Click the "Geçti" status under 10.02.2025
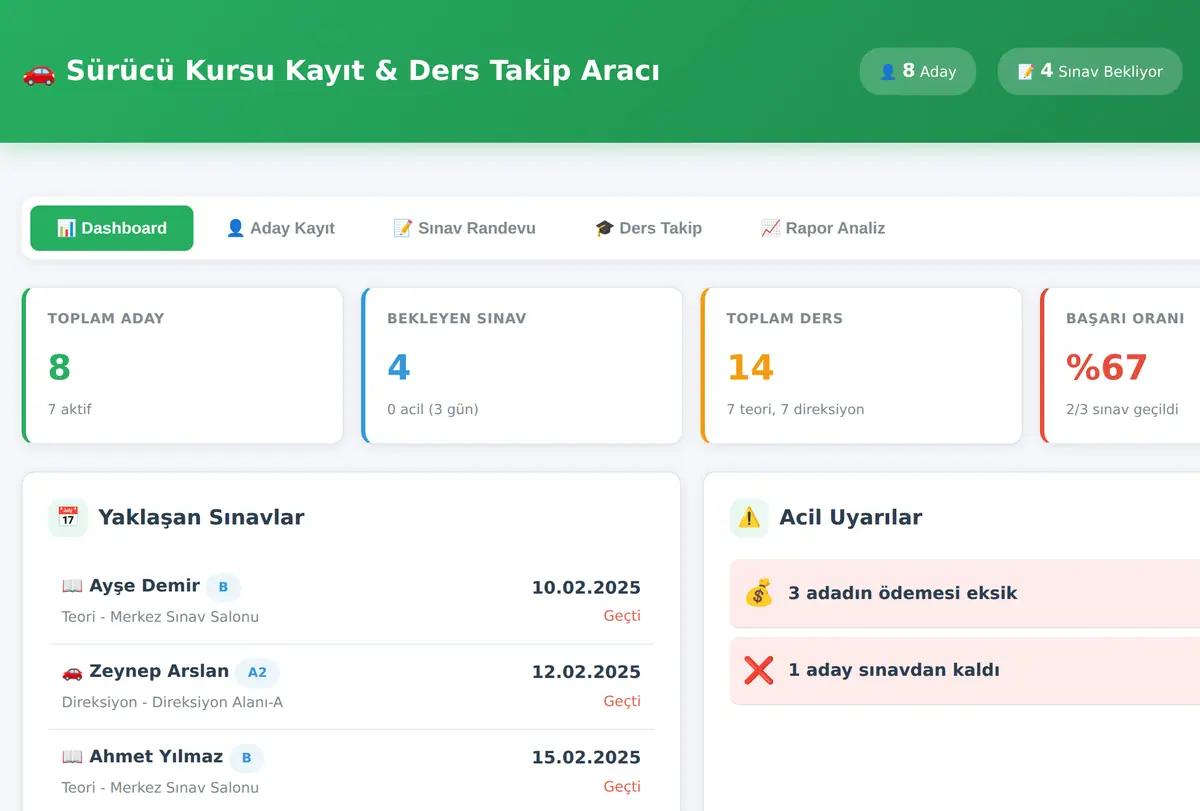Image resolution: width=1200 pixels, height=811 pixels. [x=622, y=616]
